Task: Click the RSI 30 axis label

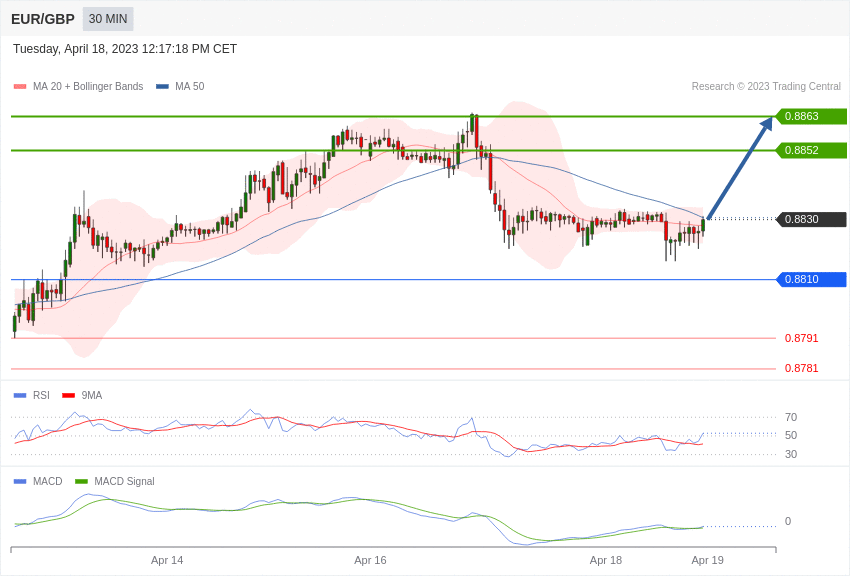Action: pos(791,454)
